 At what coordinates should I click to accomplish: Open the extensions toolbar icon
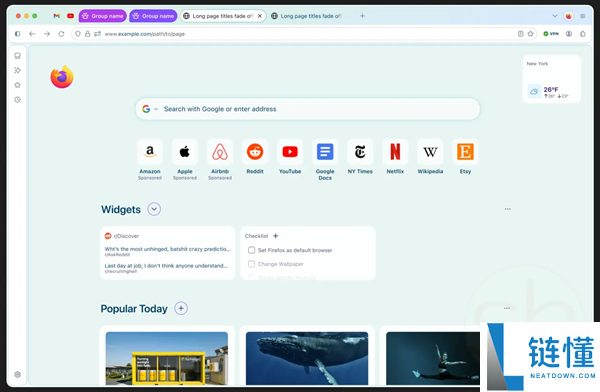pos(583,34)
